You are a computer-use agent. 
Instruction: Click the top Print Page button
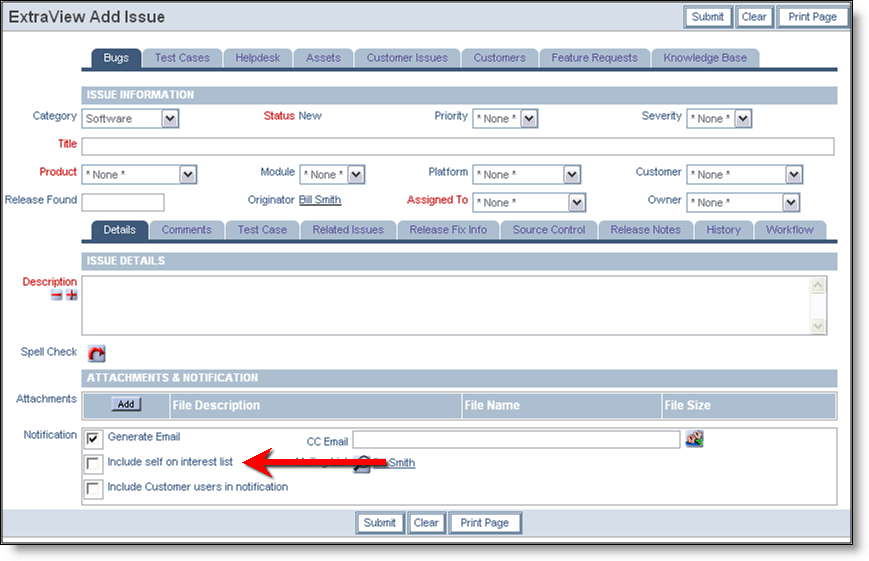[812, 17]
